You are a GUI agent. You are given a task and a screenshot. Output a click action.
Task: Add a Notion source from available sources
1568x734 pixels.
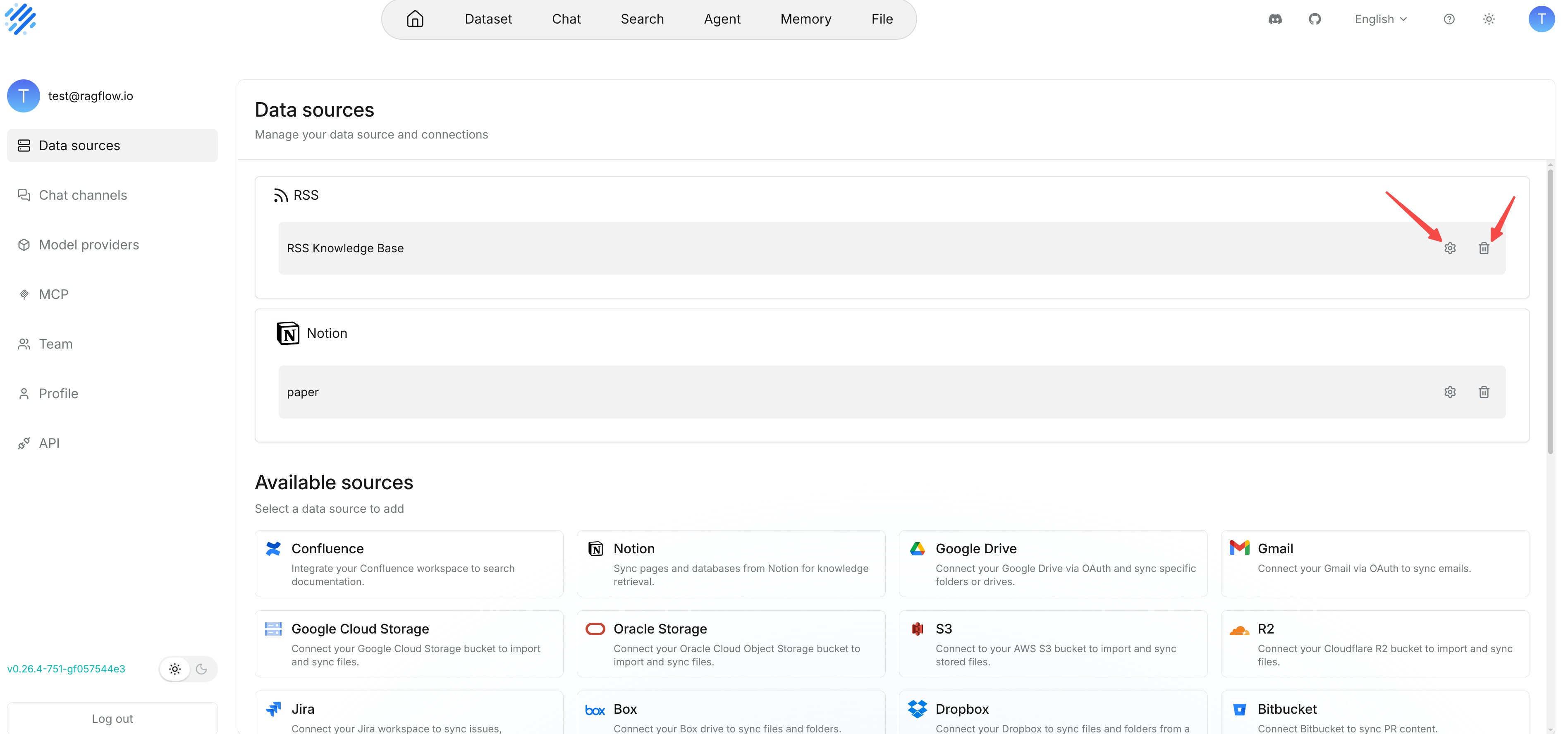coord(730,564)
